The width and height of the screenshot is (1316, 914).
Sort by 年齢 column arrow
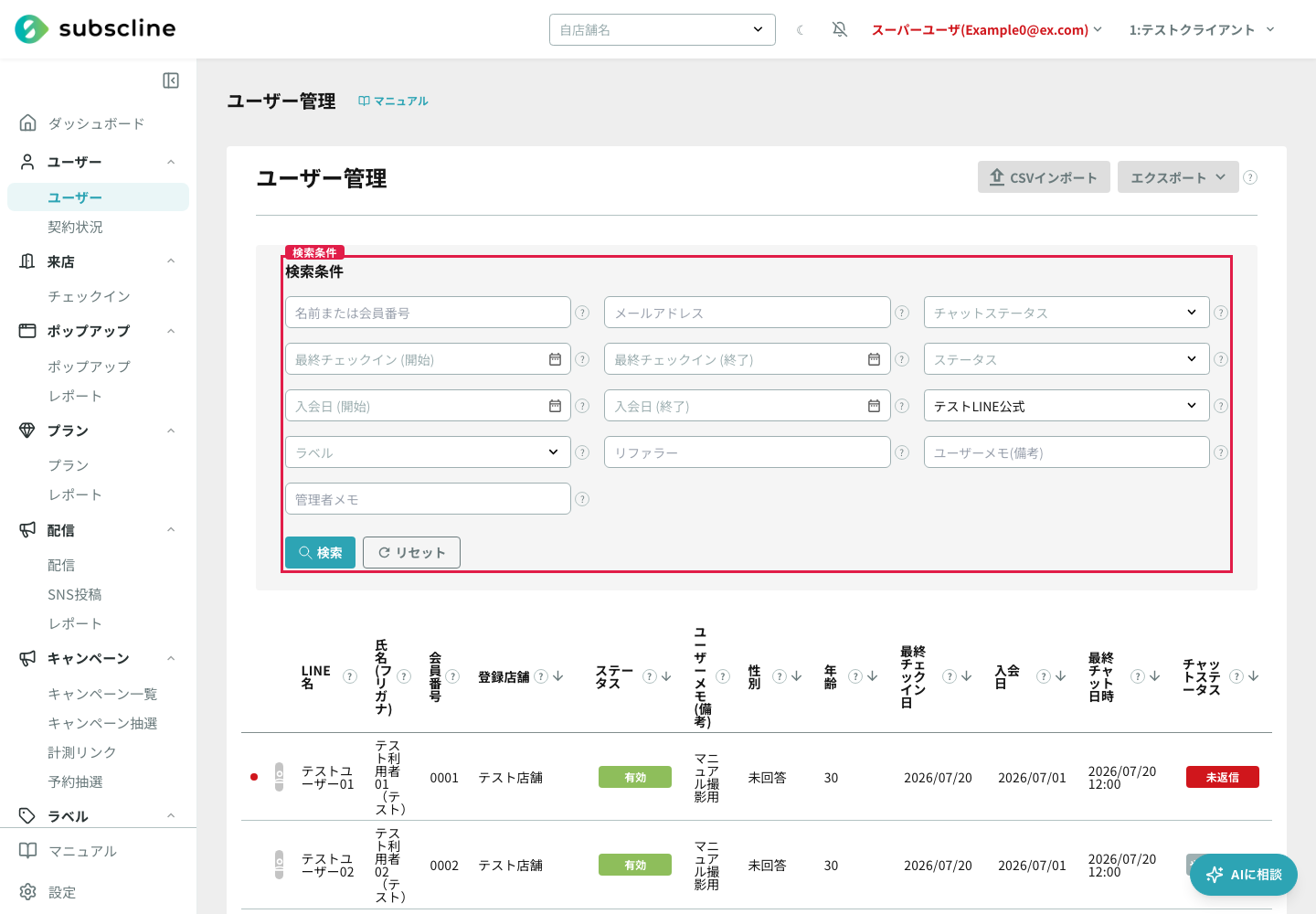(872, 676)
